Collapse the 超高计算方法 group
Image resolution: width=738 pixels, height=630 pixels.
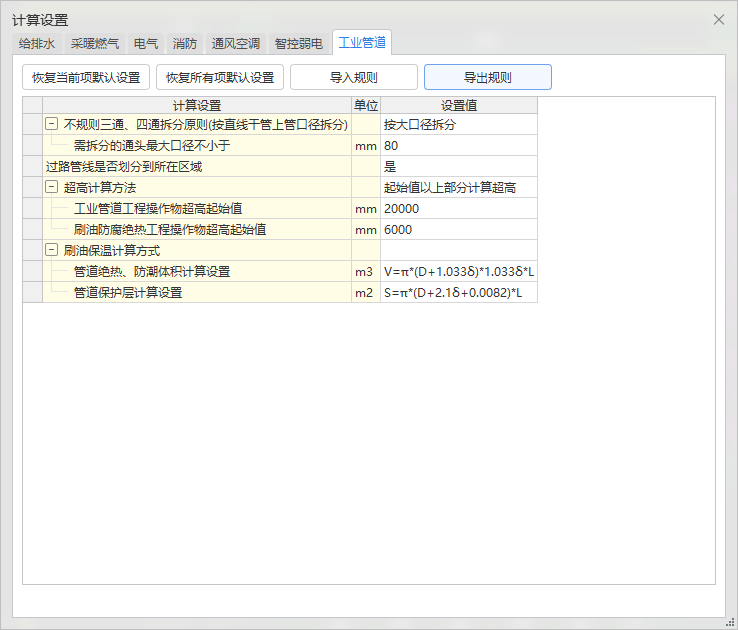click(51, 188)
